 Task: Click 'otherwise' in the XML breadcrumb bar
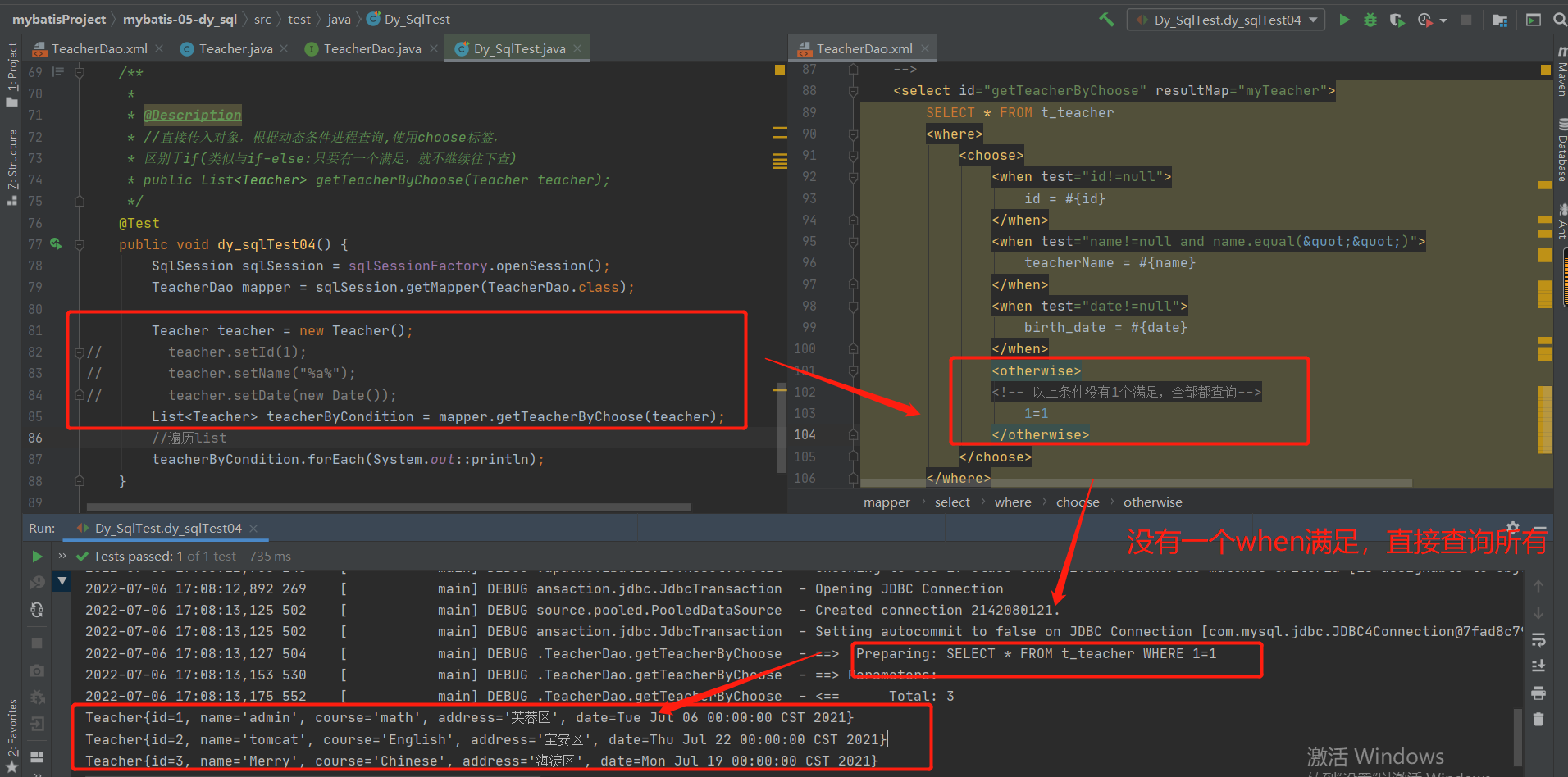click(1152, 502)
